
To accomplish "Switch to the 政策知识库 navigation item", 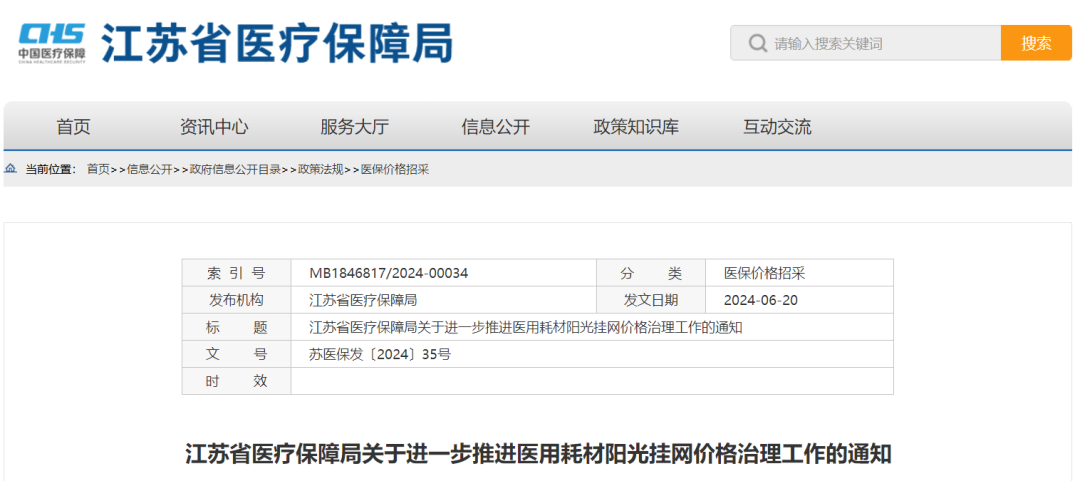I will coord(636,127).
